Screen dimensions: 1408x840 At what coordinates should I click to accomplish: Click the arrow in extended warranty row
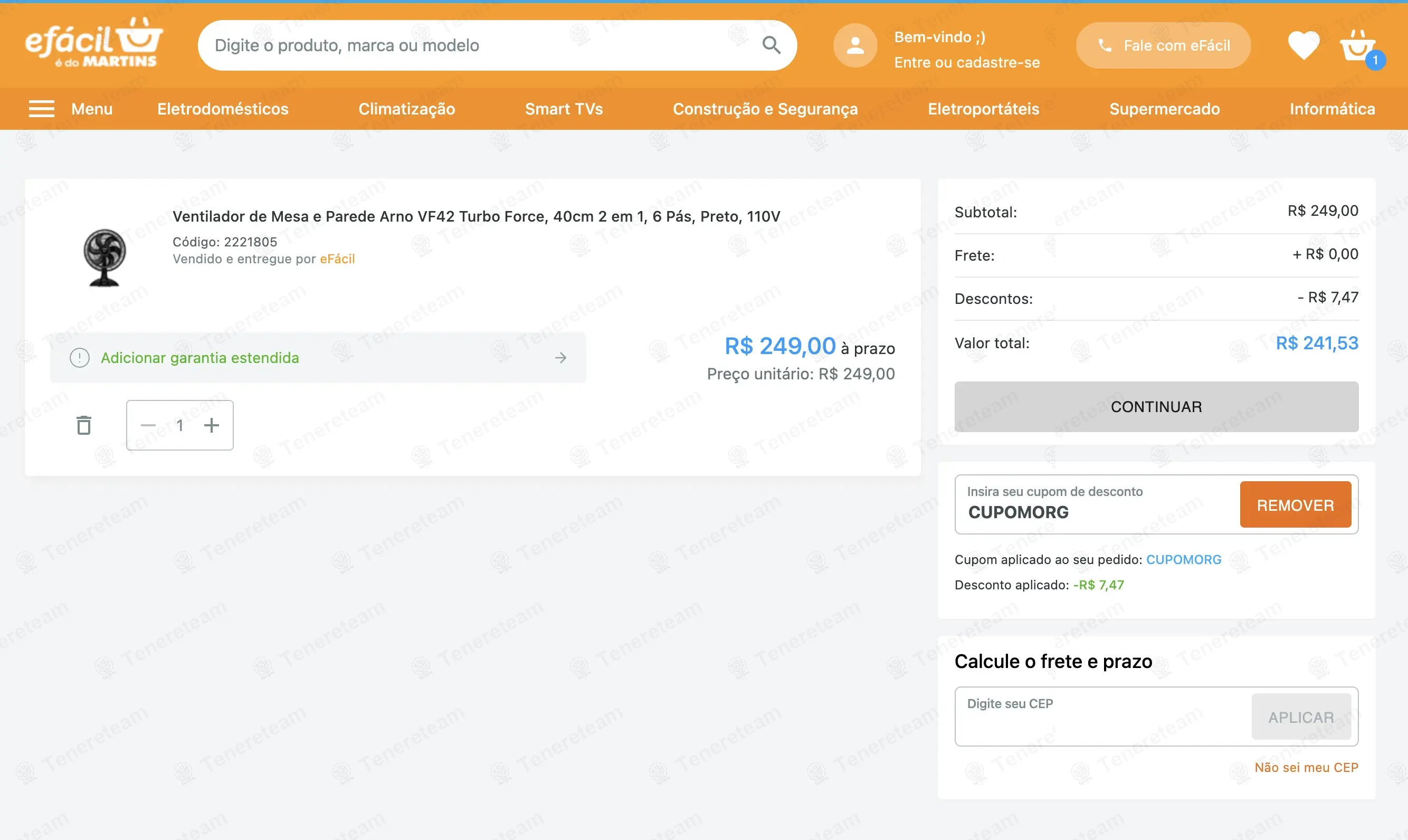point(560,358)
